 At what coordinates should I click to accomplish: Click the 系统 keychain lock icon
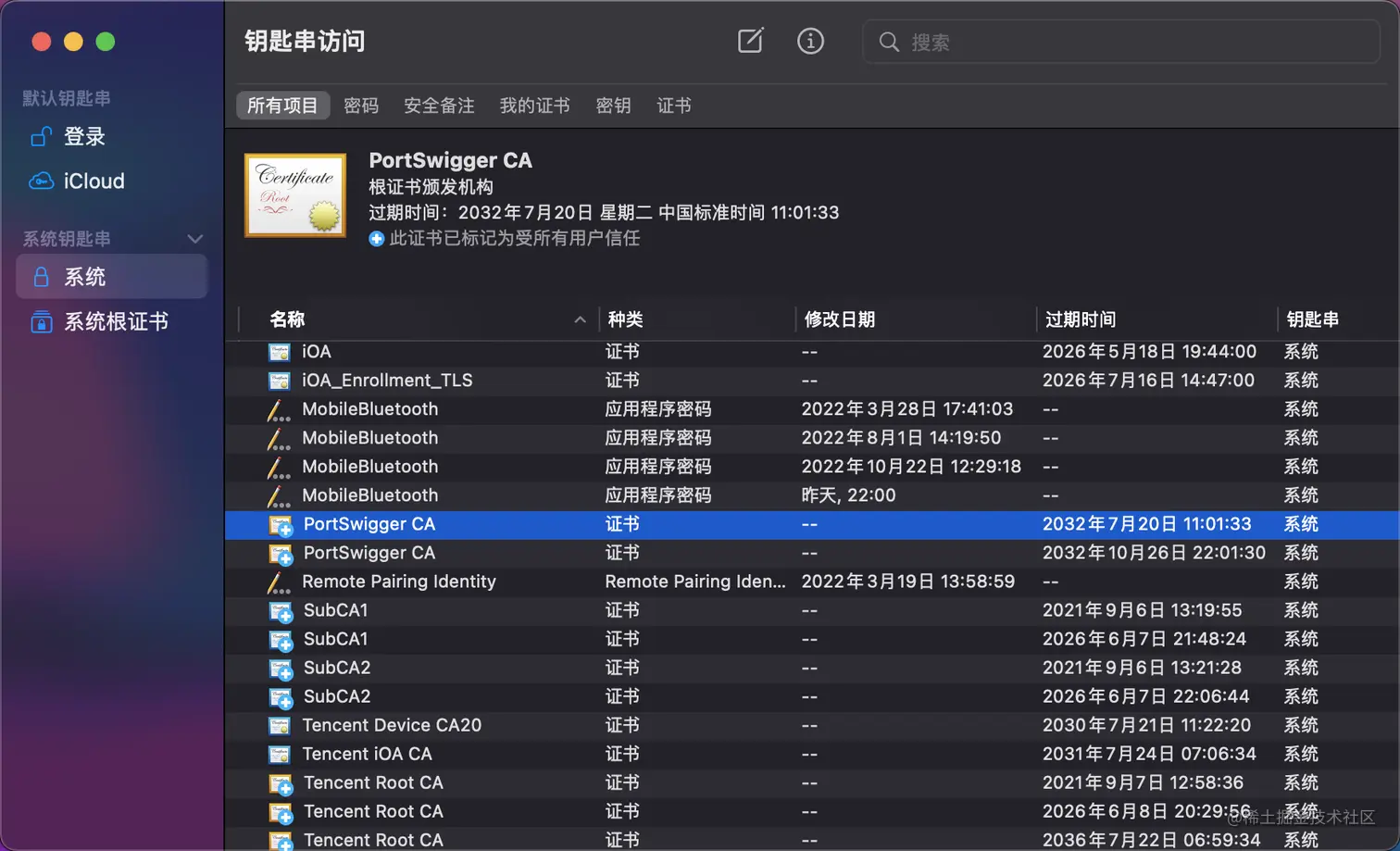(x=41, y=277)
